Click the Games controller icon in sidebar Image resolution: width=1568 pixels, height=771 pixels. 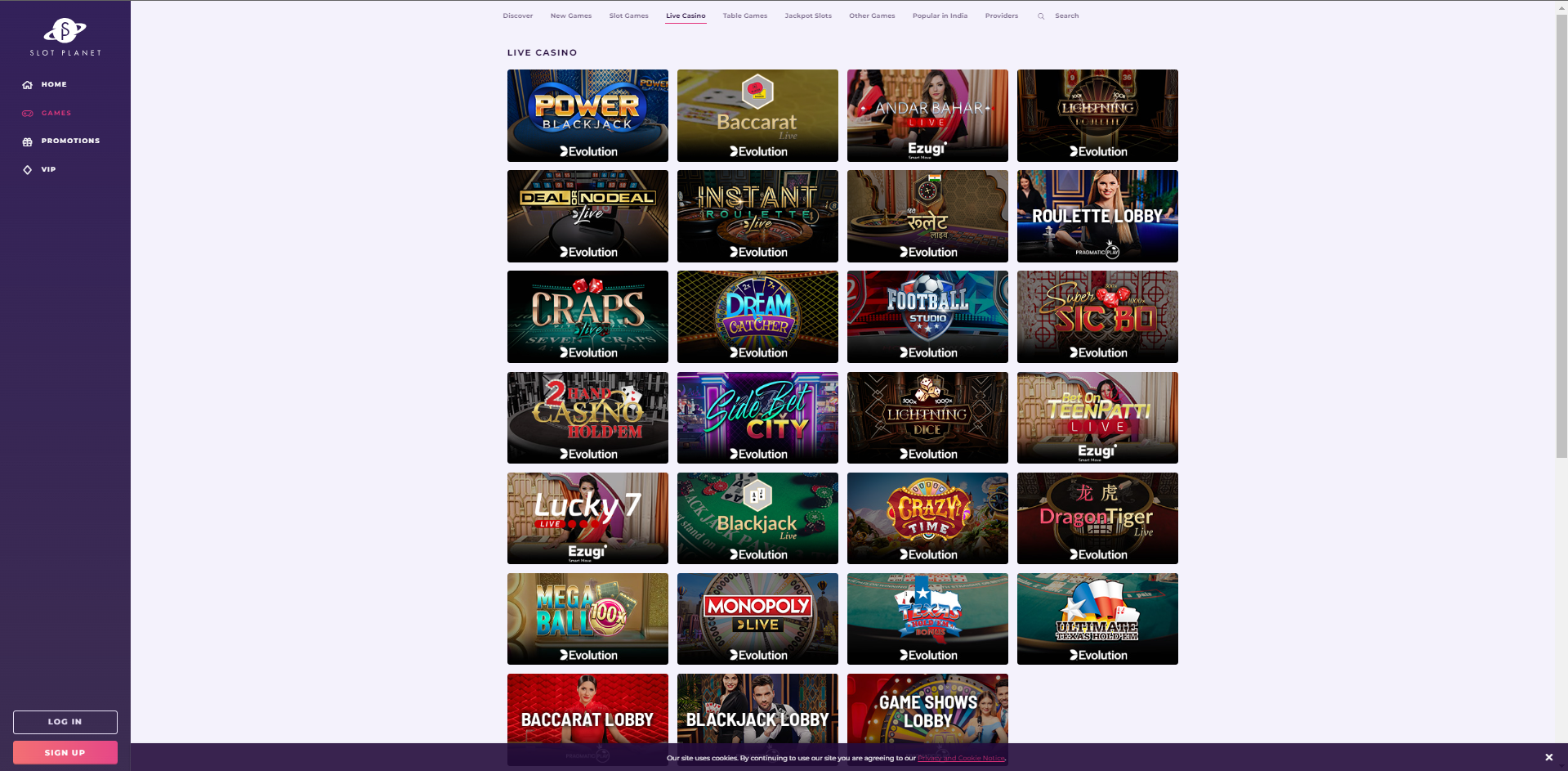point(28,114)
